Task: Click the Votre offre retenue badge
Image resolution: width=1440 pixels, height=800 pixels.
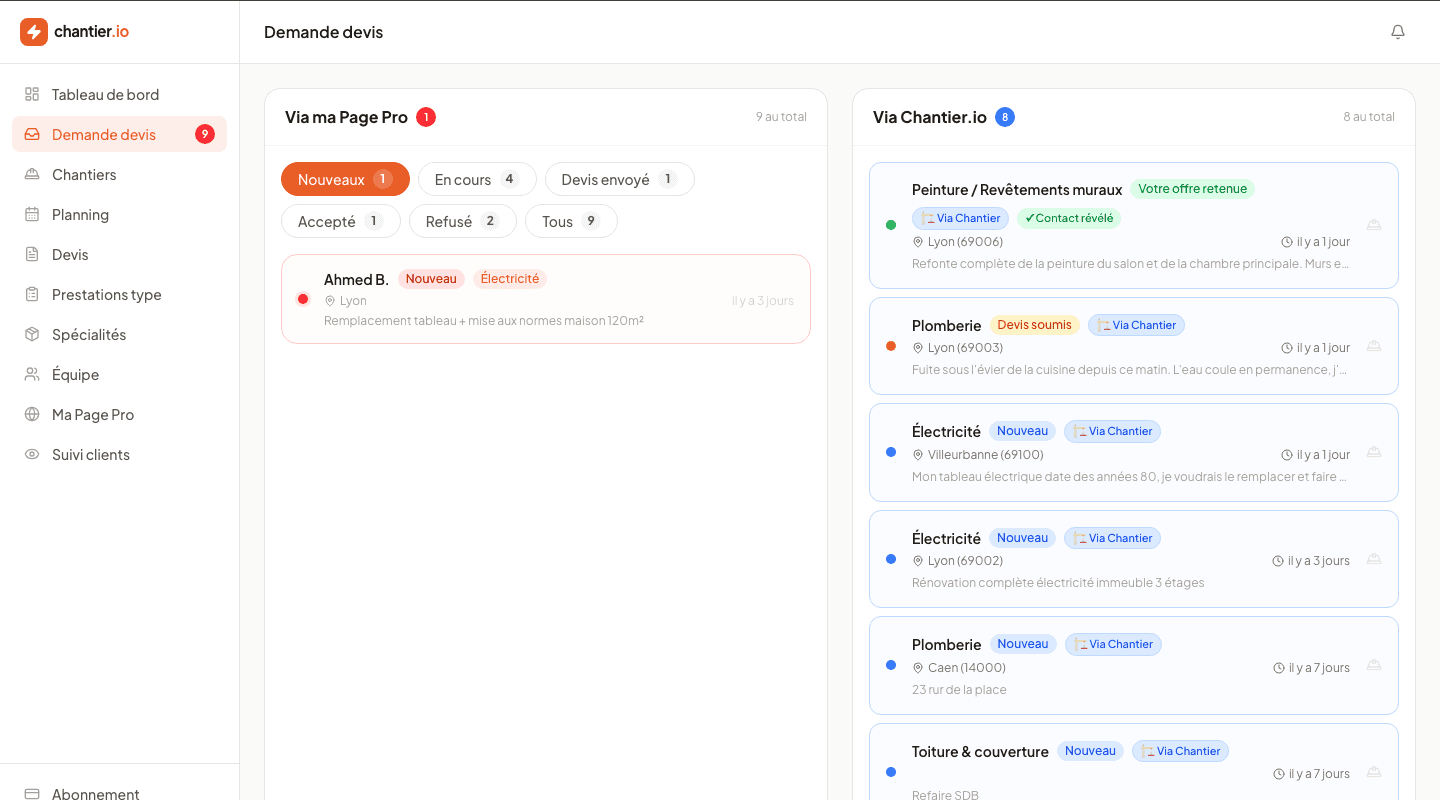Action: (x=1192, y=189)
